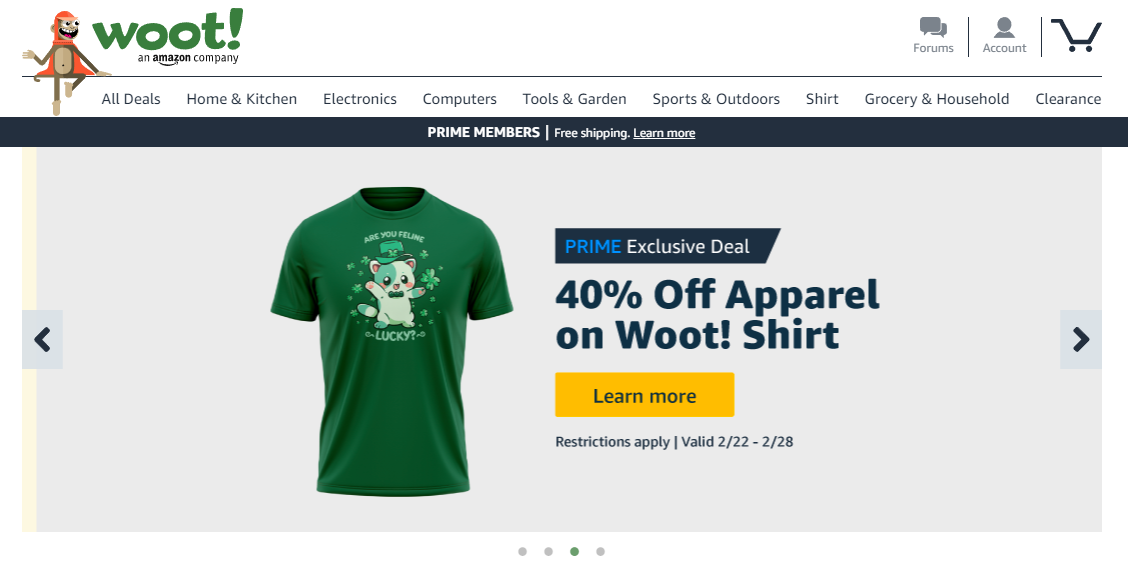Advance to next banner slide arrow
This screenshot has height=570, width=1128.
[1081, 340]
